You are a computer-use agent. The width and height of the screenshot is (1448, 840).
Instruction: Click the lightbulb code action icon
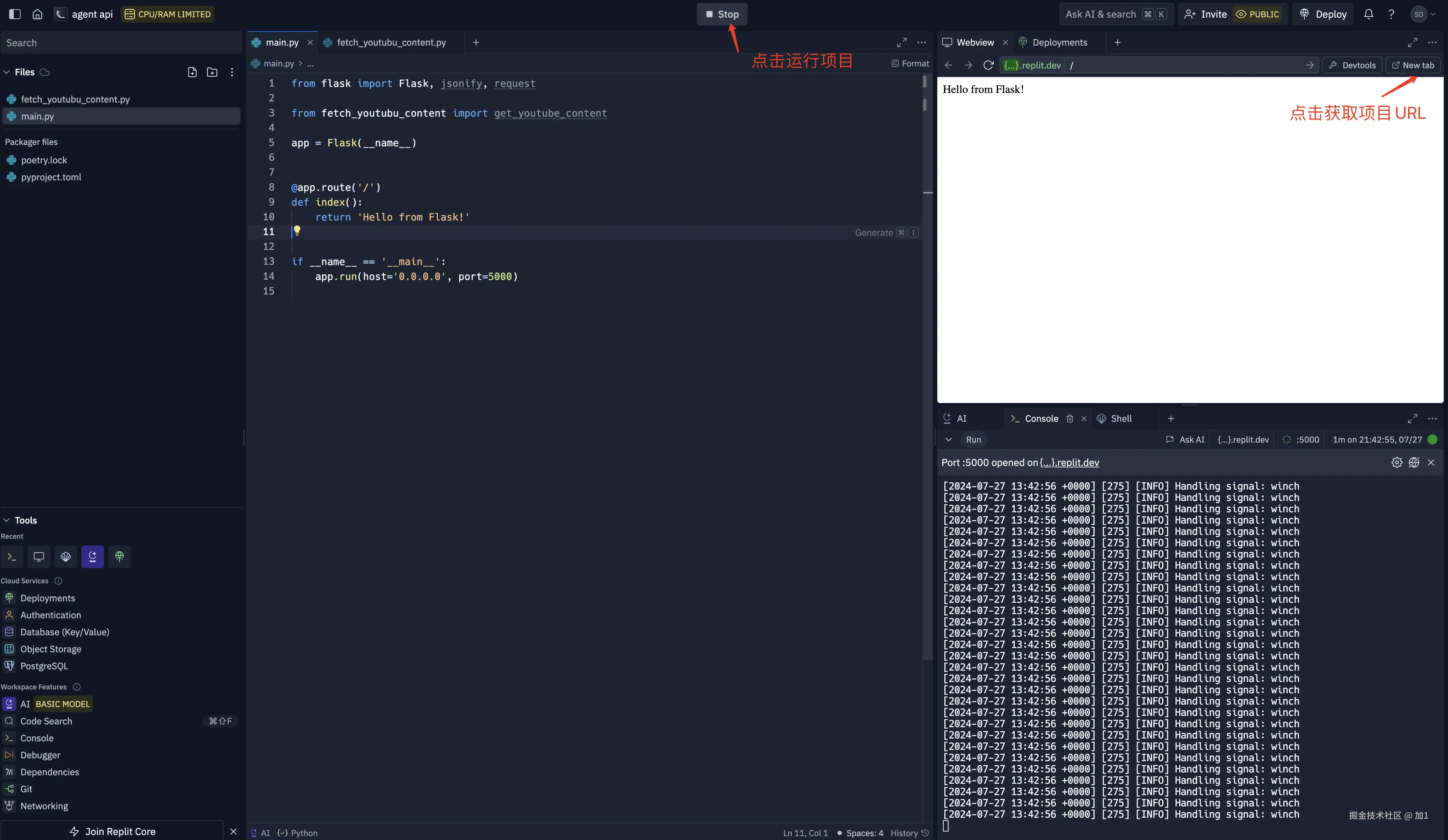[297, 230]
